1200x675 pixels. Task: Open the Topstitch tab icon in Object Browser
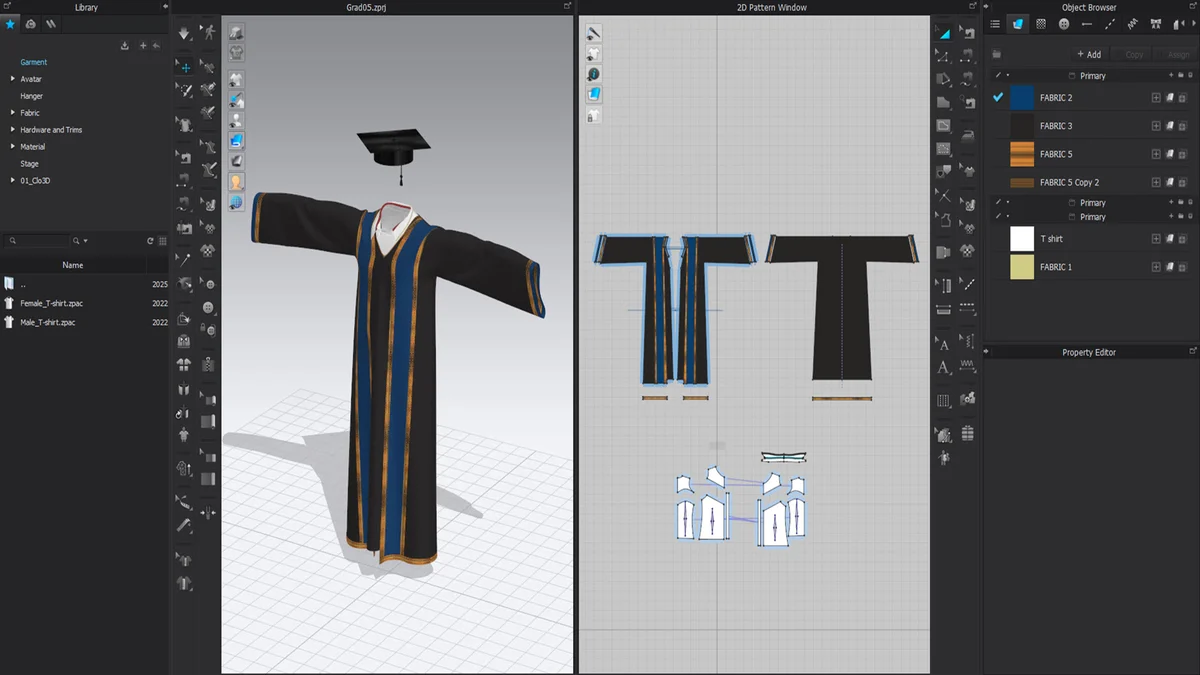(1110, 24)
